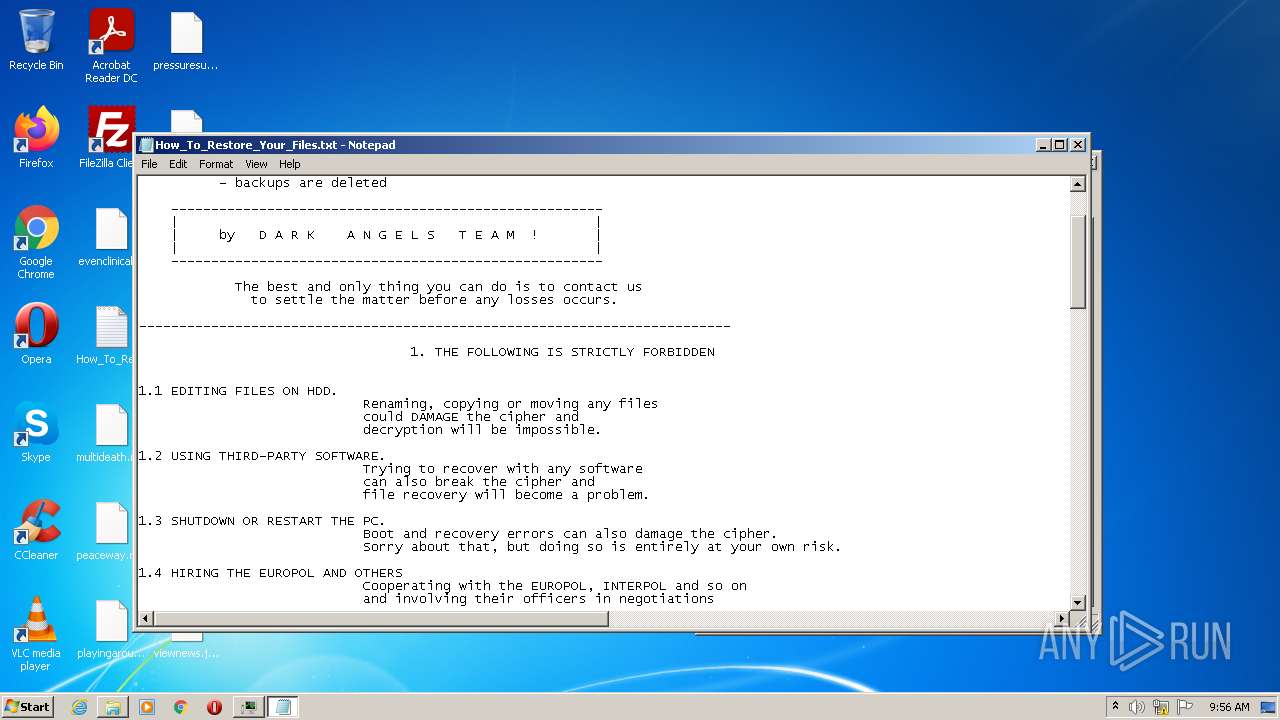Viewport: 1280px width, 720px height.
Task: Launch Google Chrome desktop shortcut
Action: pyautogui.click(x=36, y=242)
